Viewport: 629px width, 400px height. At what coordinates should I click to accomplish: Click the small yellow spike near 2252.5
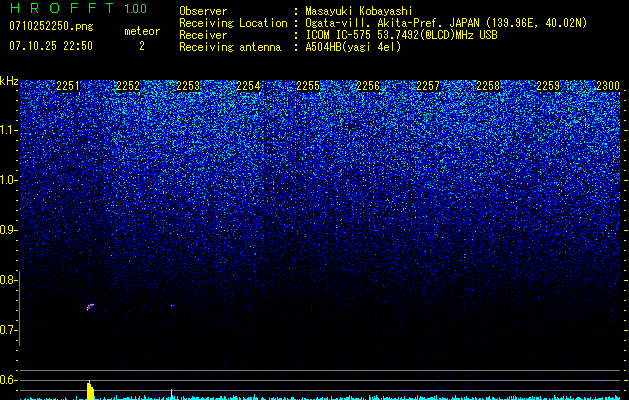click(172, 394)
